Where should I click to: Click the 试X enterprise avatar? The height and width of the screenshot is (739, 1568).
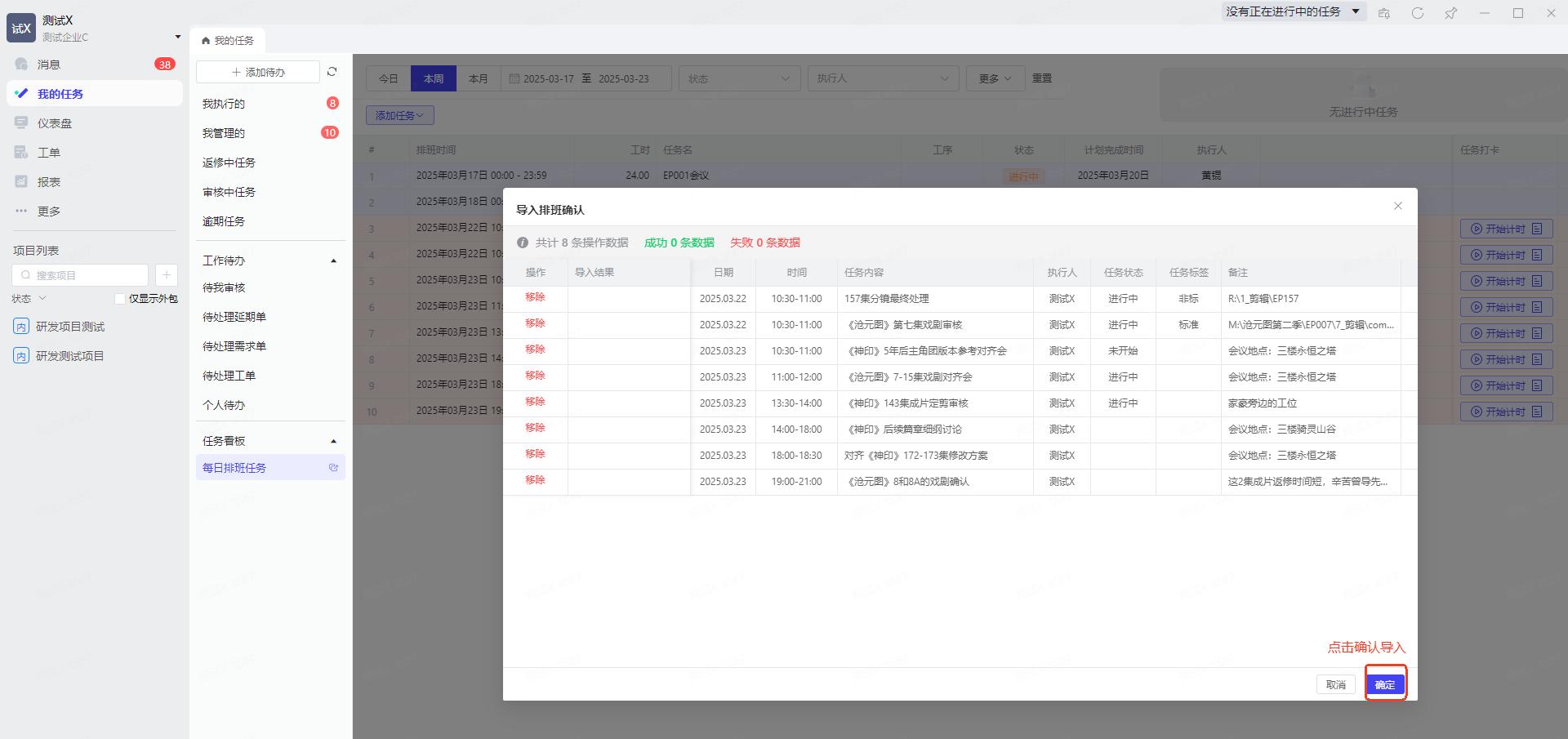click(21, 29)
